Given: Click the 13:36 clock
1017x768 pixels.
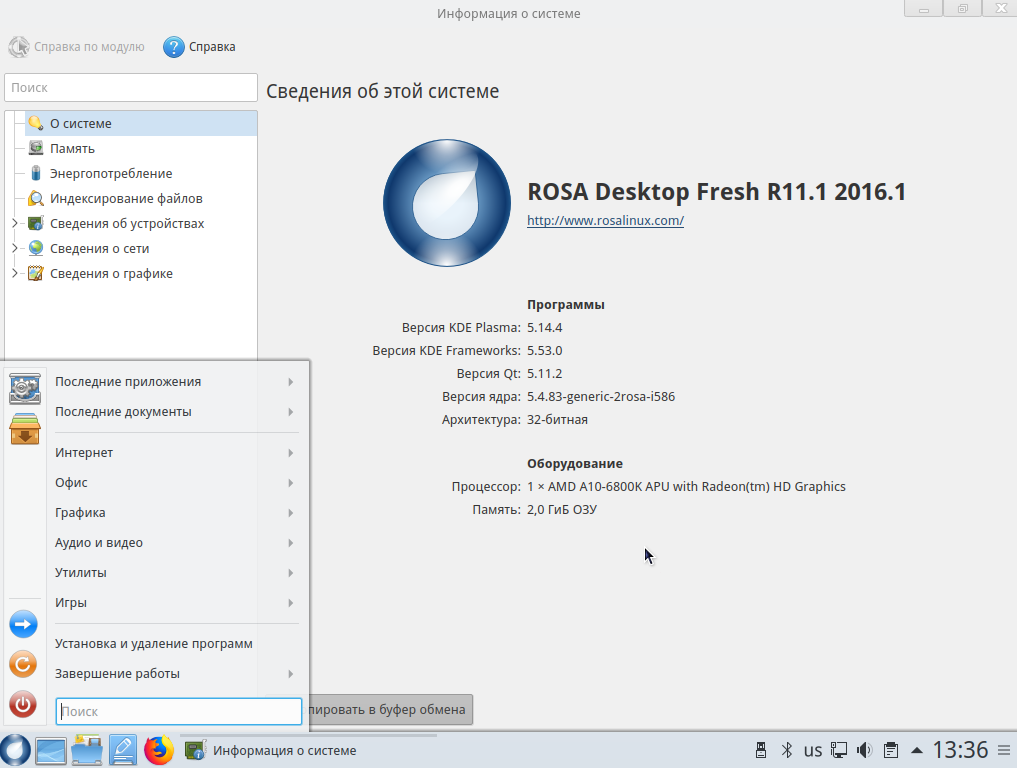Looking at the screenshot, I should coord(960,750).
